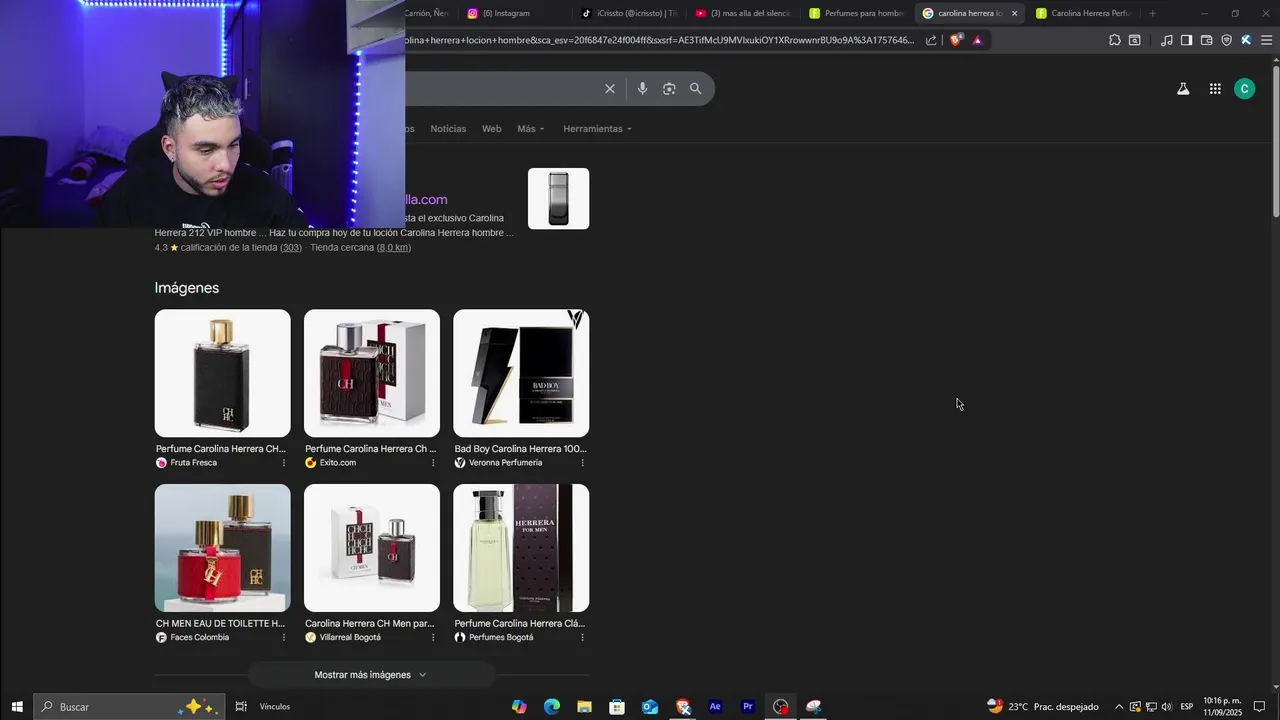This screenshot has width=1280, height=720.
Task: Open the Exito.com CH Men image
Action: click(x=372, y=373)
